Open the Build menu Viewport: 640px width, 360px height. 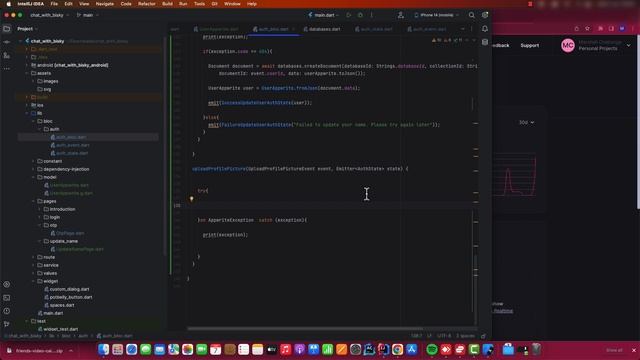click(167, 4)
